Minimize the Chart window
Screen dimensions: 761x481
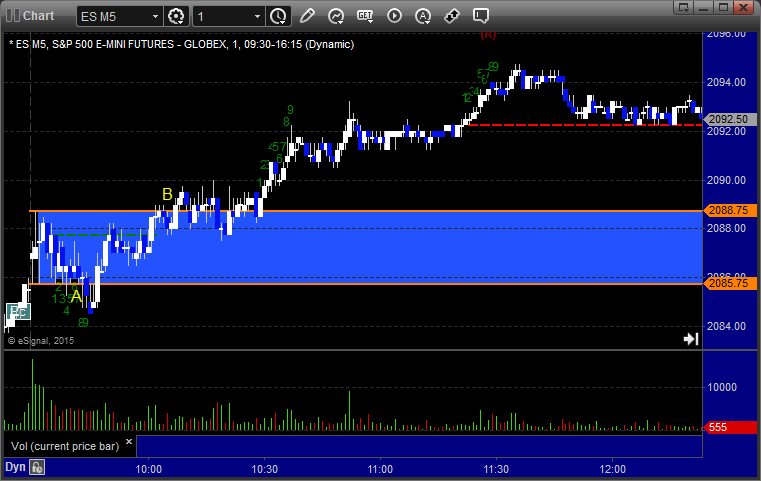(x=703, y=7)
